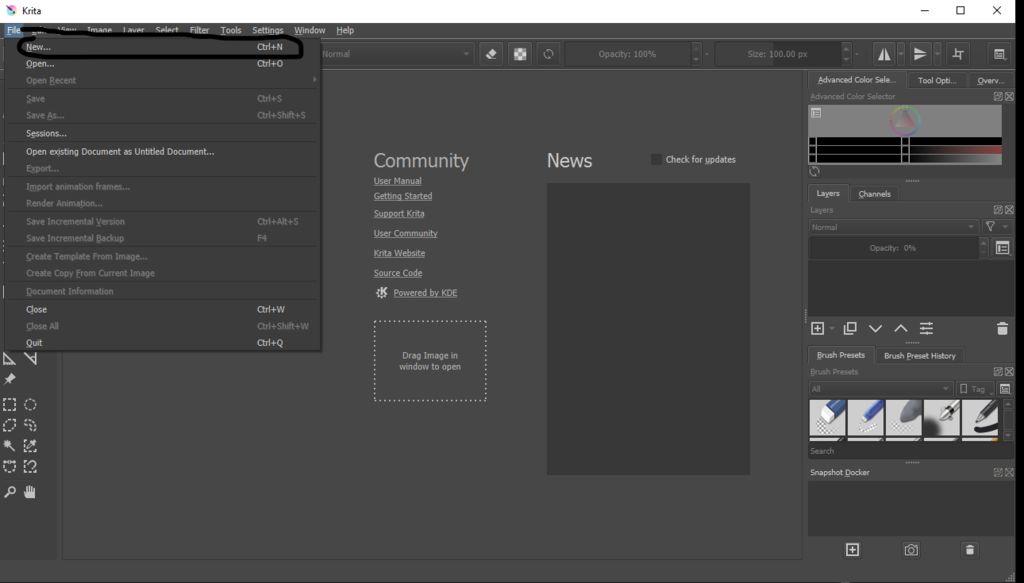The width and height of the screenshot is (1024, 583).
Task: Select Sessions... menu entry
Action: 161,133
